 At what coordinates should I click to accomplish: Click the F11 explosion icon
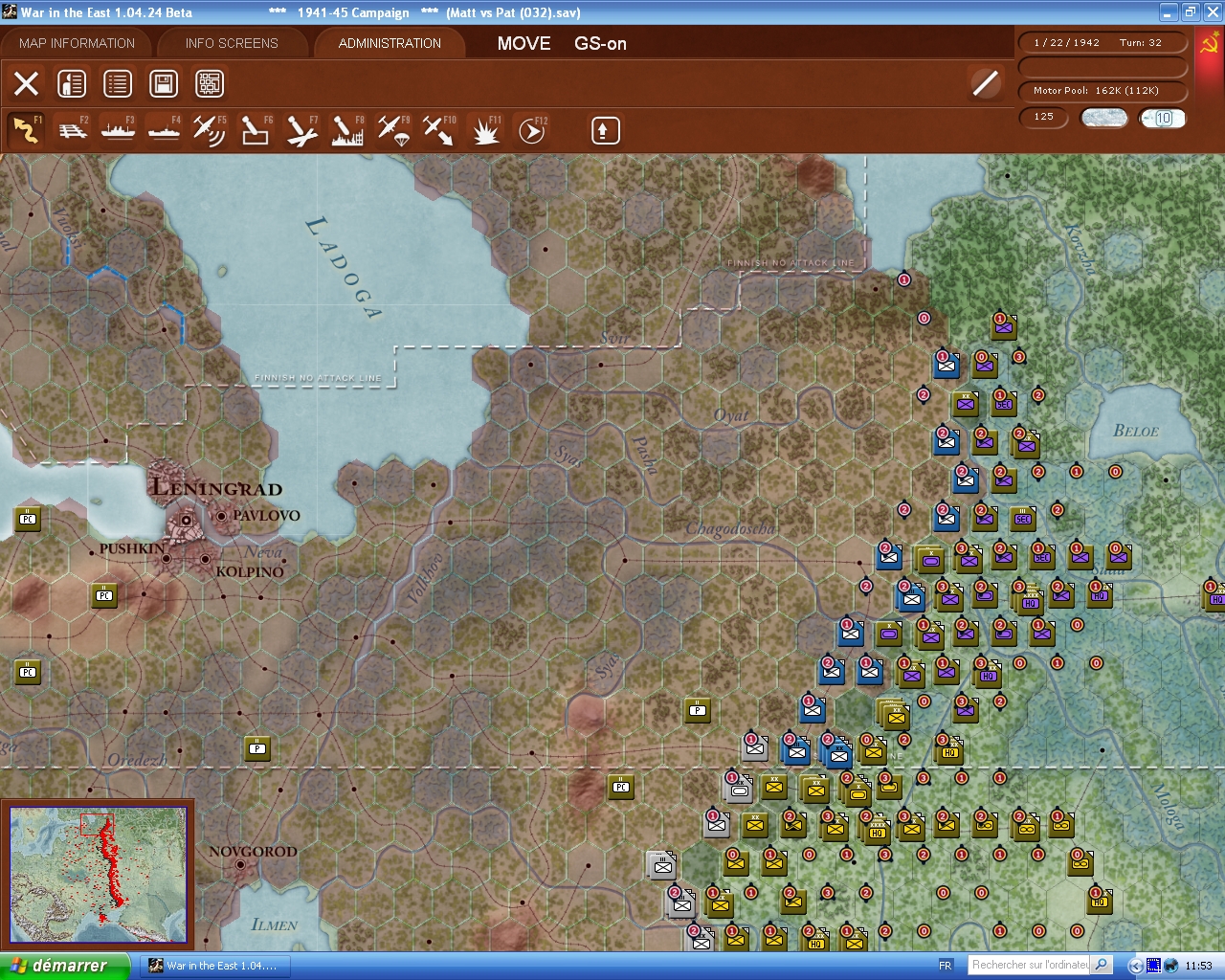click(x=485, y=130)
